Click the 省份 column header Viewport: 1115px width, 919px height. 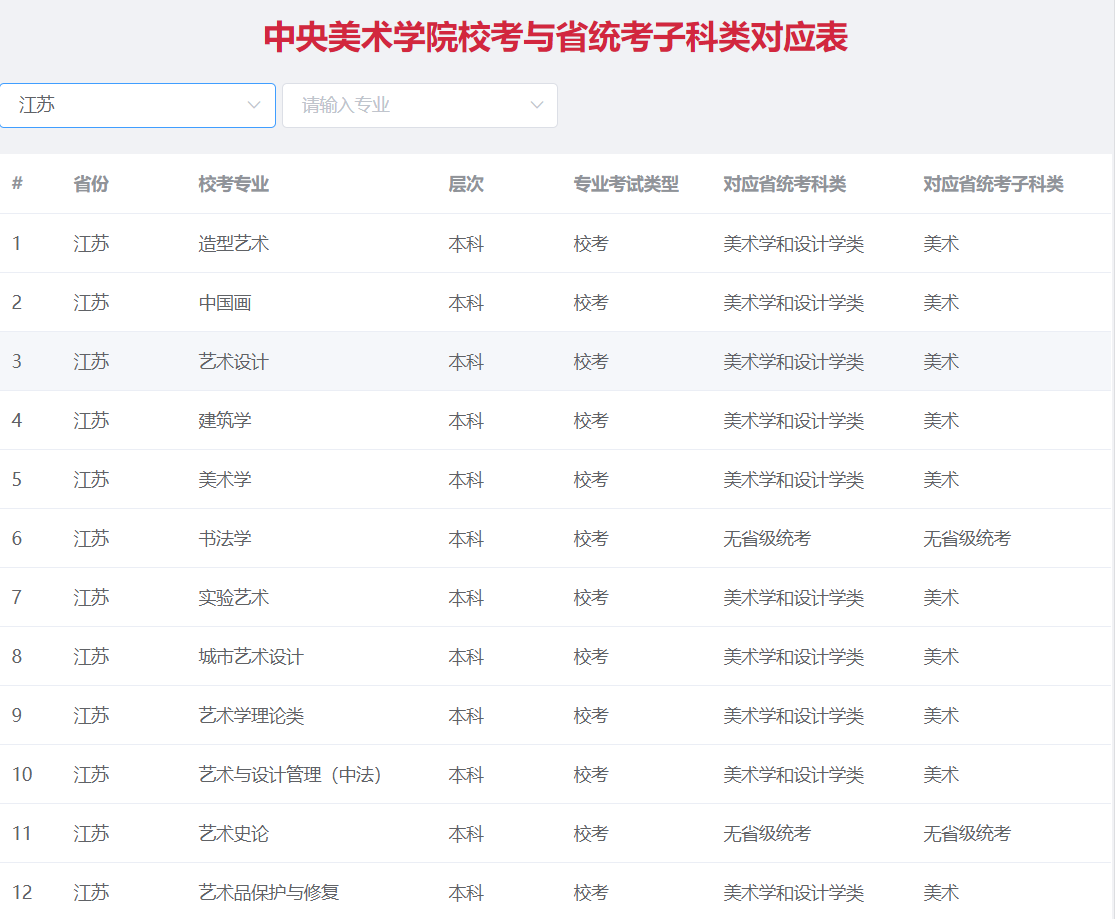91,184
